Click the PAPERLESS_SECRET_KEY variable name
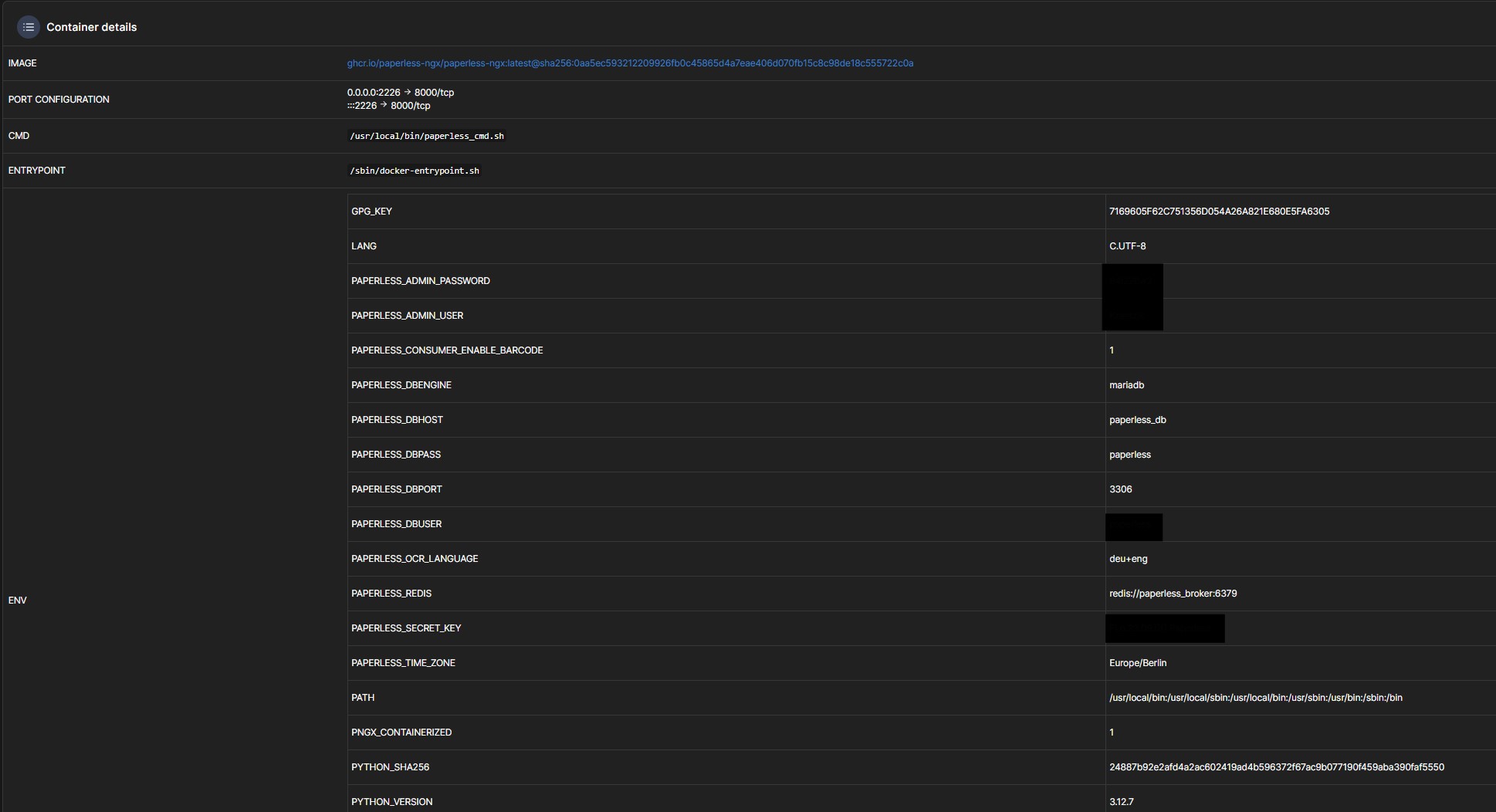The height and width of the screenshot is (812, 1496). click(405, 628)
